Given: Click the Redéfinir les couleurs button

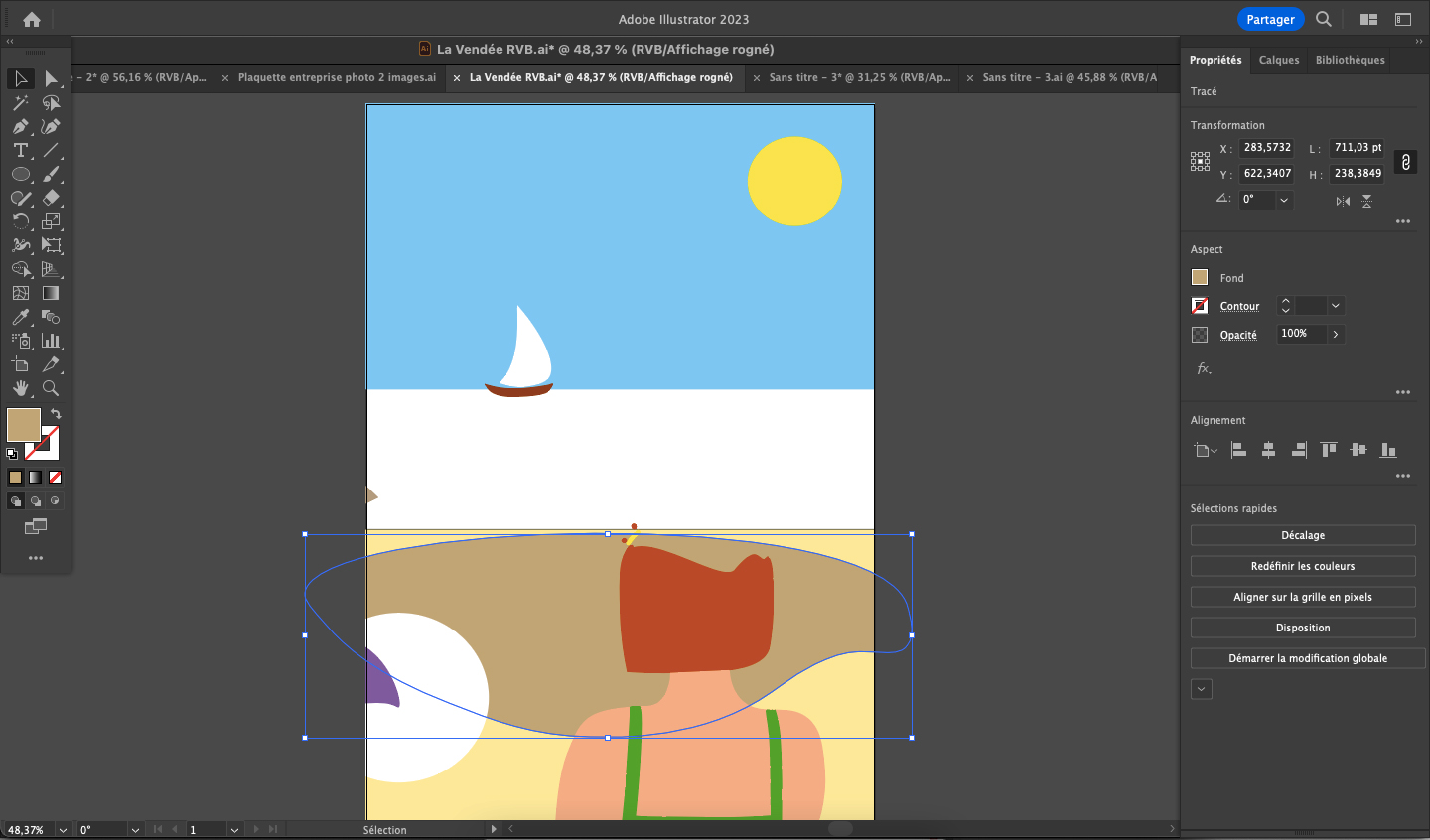Looking at the screenshot, I should pyautogui.click(x=1302, y=566).
